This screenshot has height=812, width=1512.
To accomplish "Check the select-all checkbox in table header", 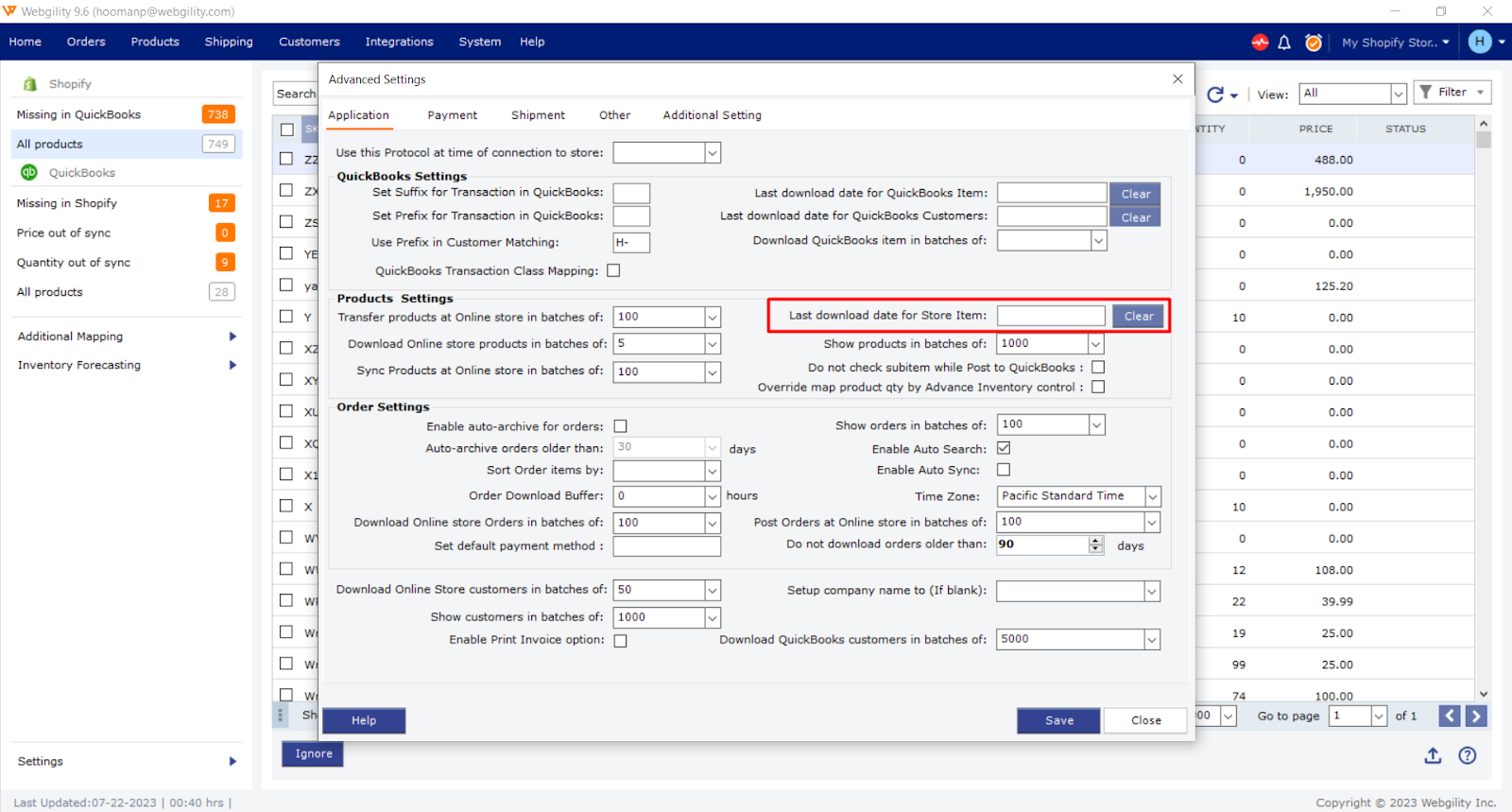I will click(x=287, y=130).
